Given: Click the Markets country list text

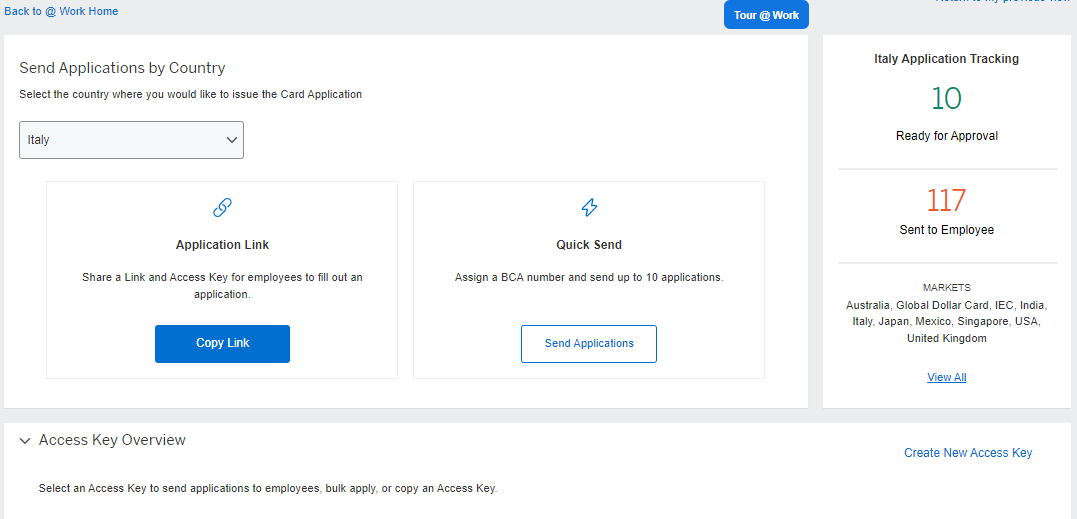Looking at the screenshot, I should coord(946,322).
